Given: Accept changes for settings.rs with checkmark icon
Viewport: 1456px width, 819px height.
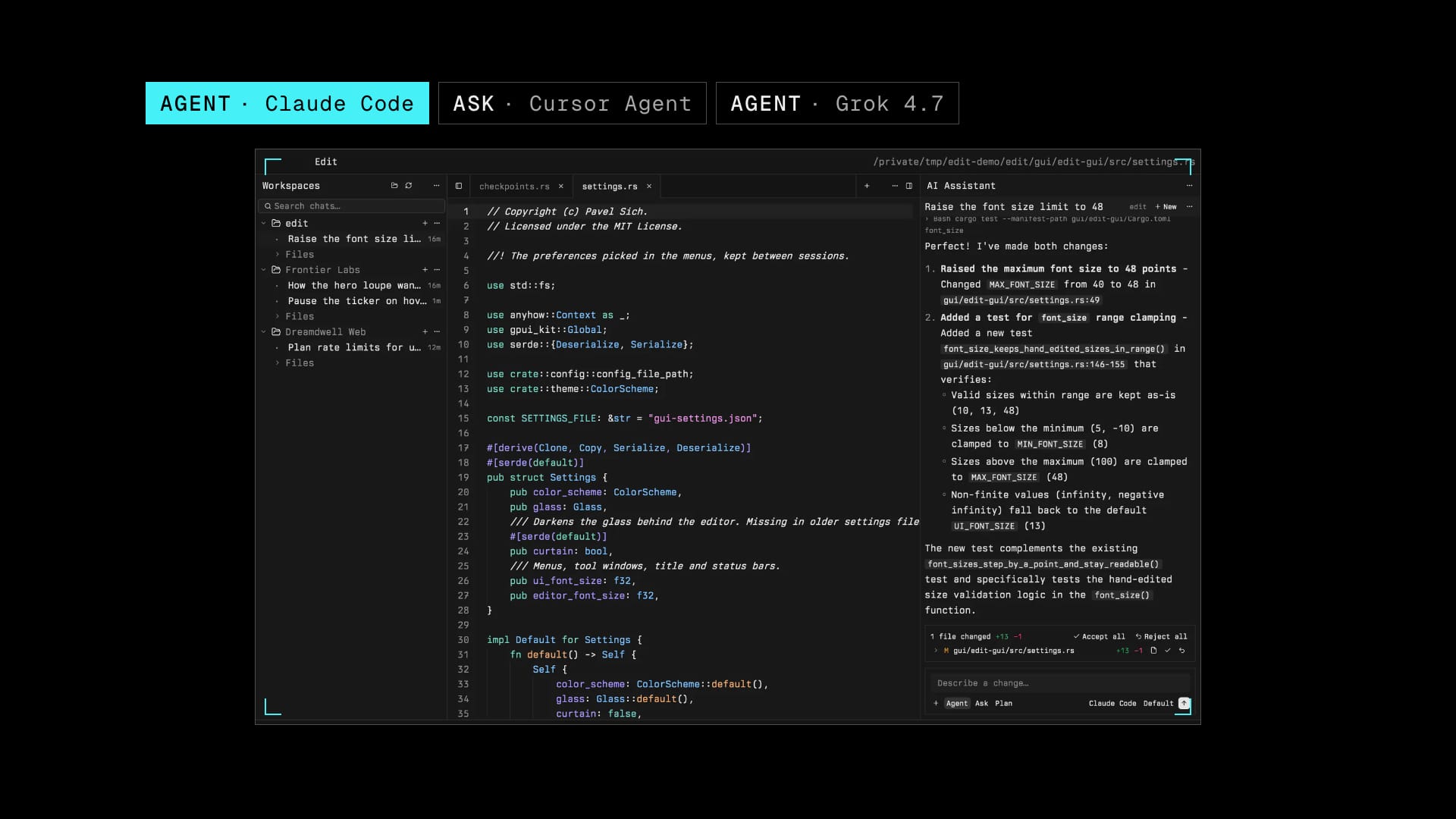Looking at the screenshot, I should [x=1168, y=651].
